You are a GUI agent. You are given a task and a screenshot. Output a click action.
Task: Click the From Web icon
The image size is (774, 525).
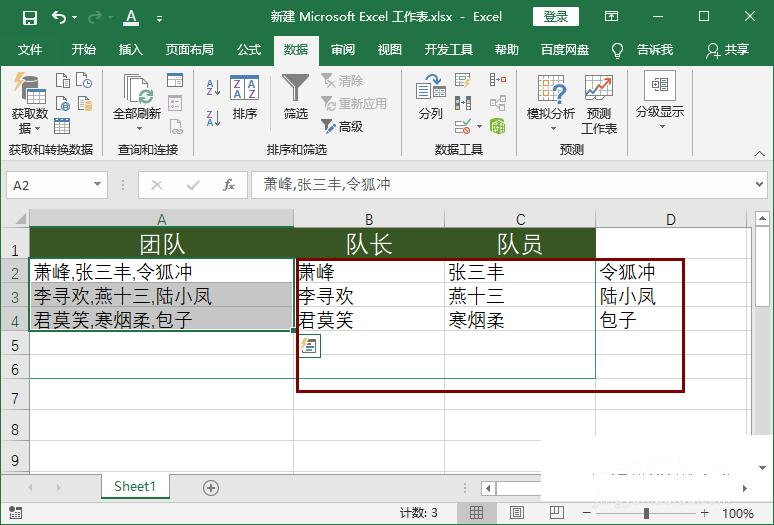point(63,103)
